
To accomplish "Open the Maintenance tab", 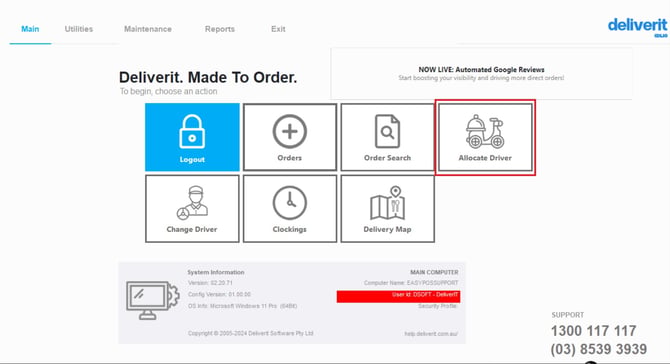I will 148,29.
